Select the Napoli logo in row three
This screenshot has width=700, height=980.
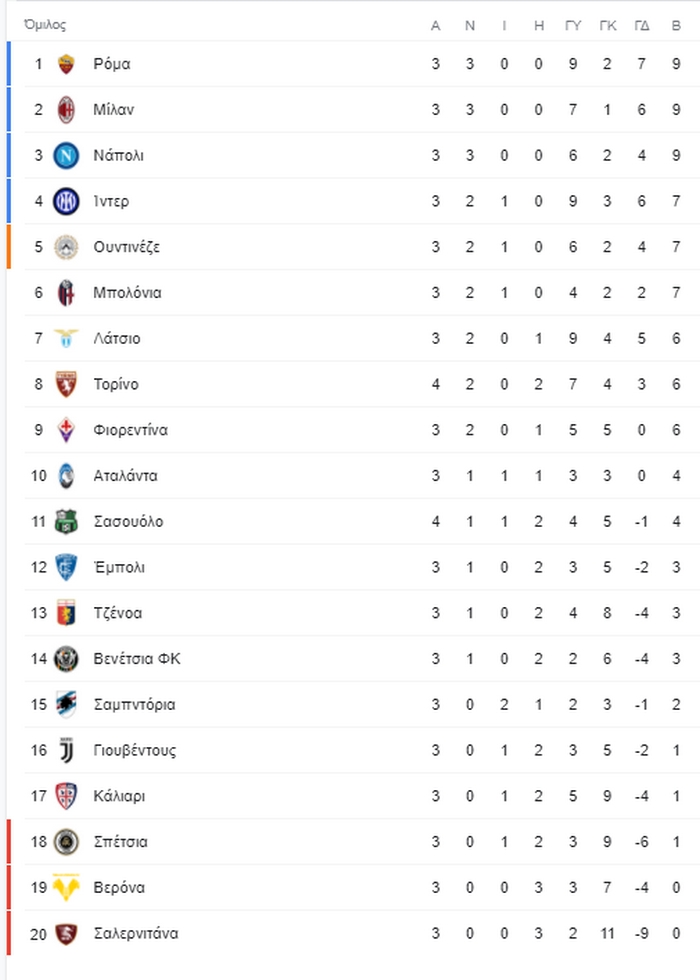coord(66,155)
